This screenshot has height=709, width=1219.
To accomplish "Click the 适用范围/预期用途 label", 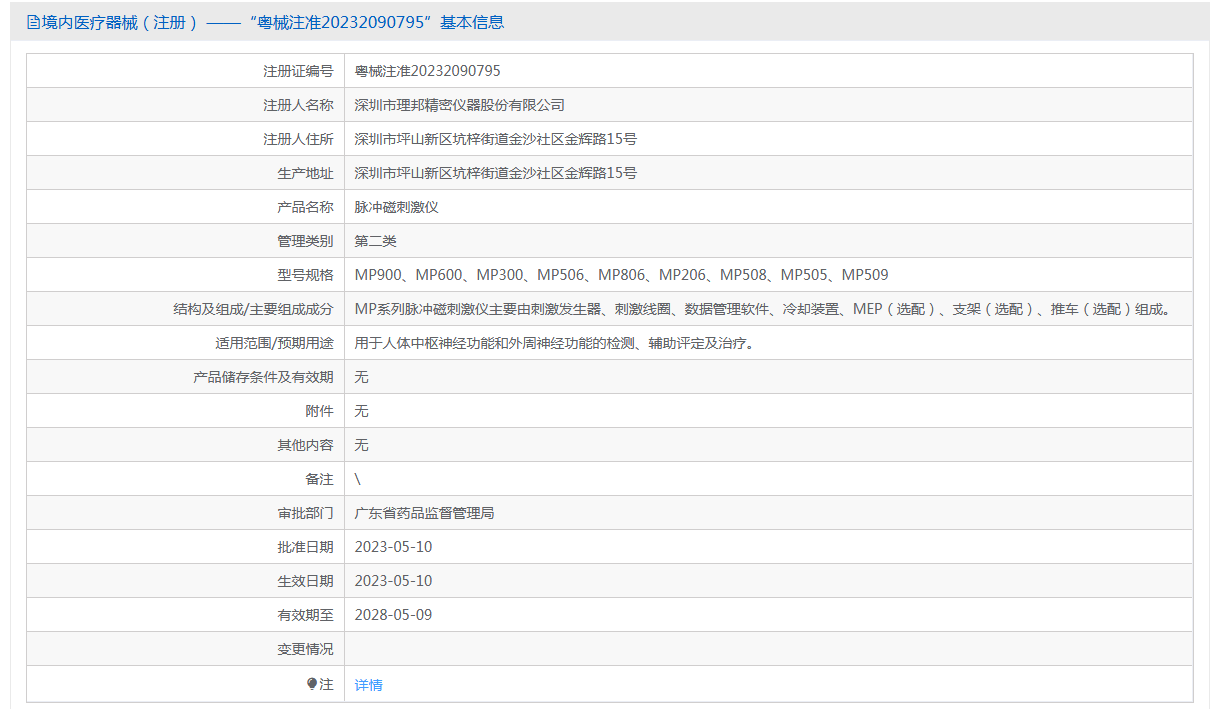I will coord(274,343).
